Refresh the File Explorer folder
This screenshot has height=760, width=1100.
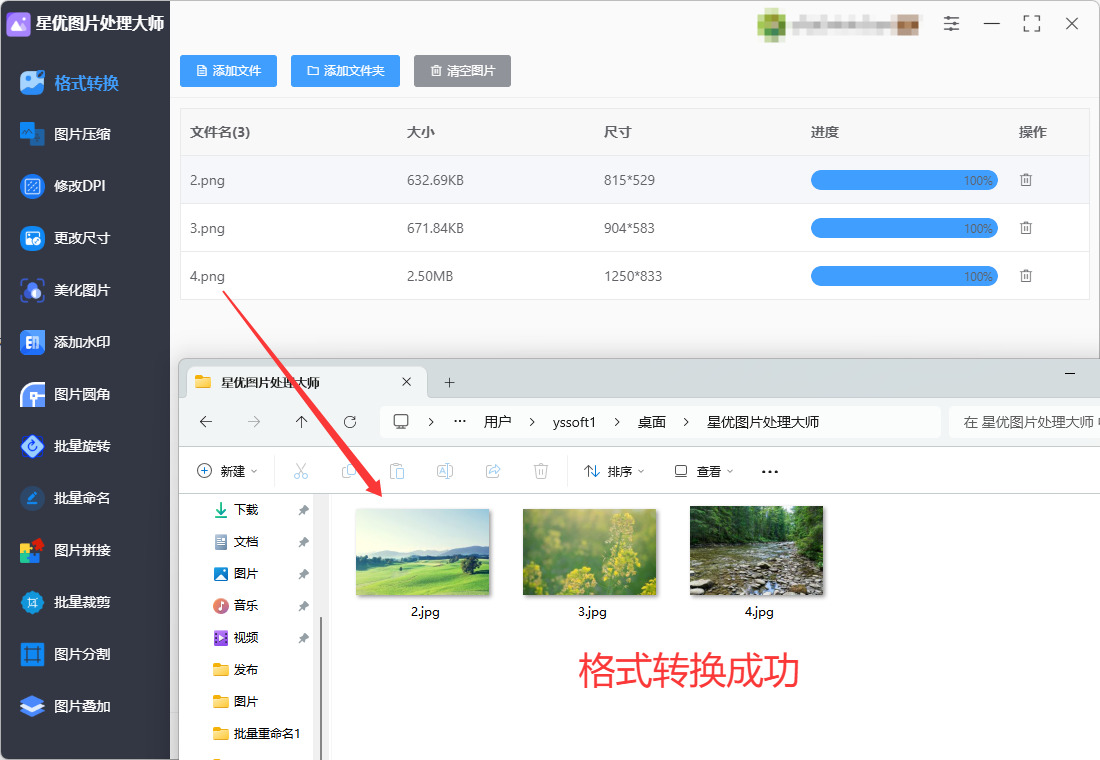point(350,422)
